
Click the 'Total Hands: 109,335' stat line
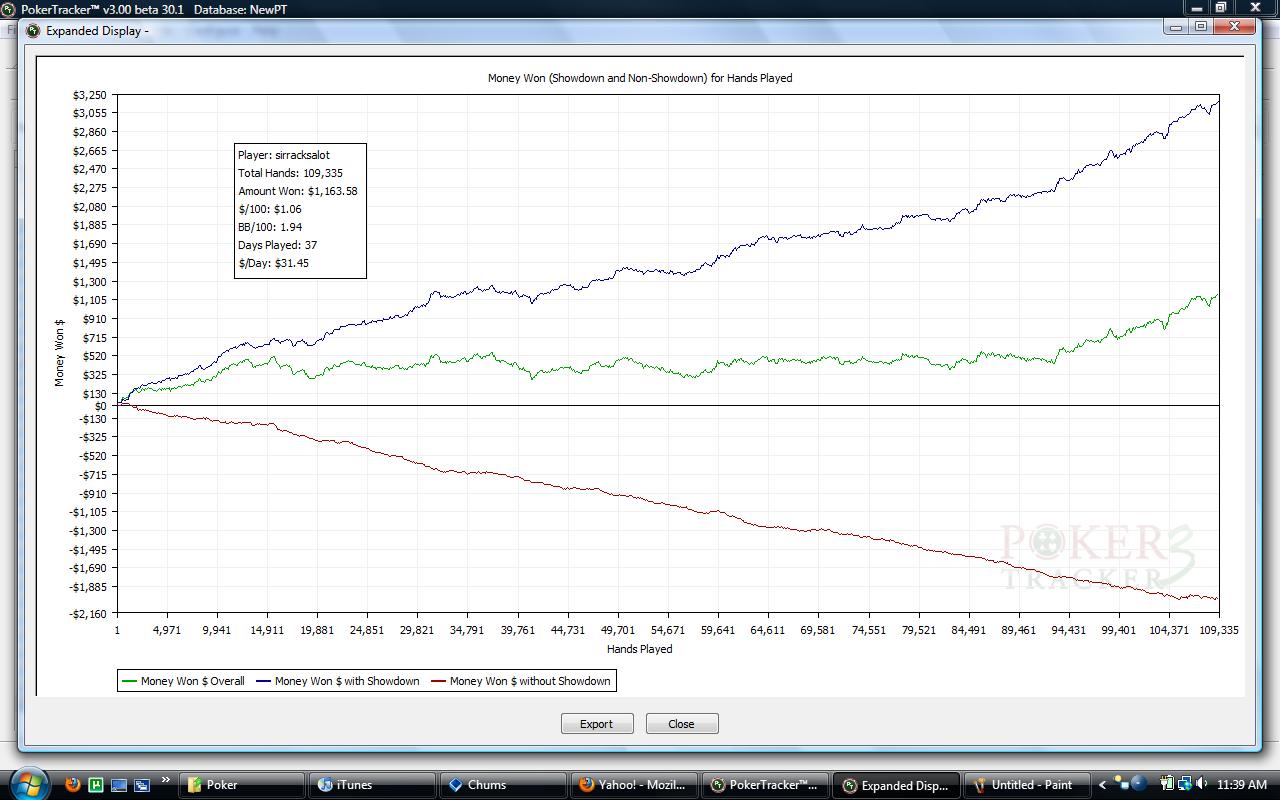coord(290,173)
